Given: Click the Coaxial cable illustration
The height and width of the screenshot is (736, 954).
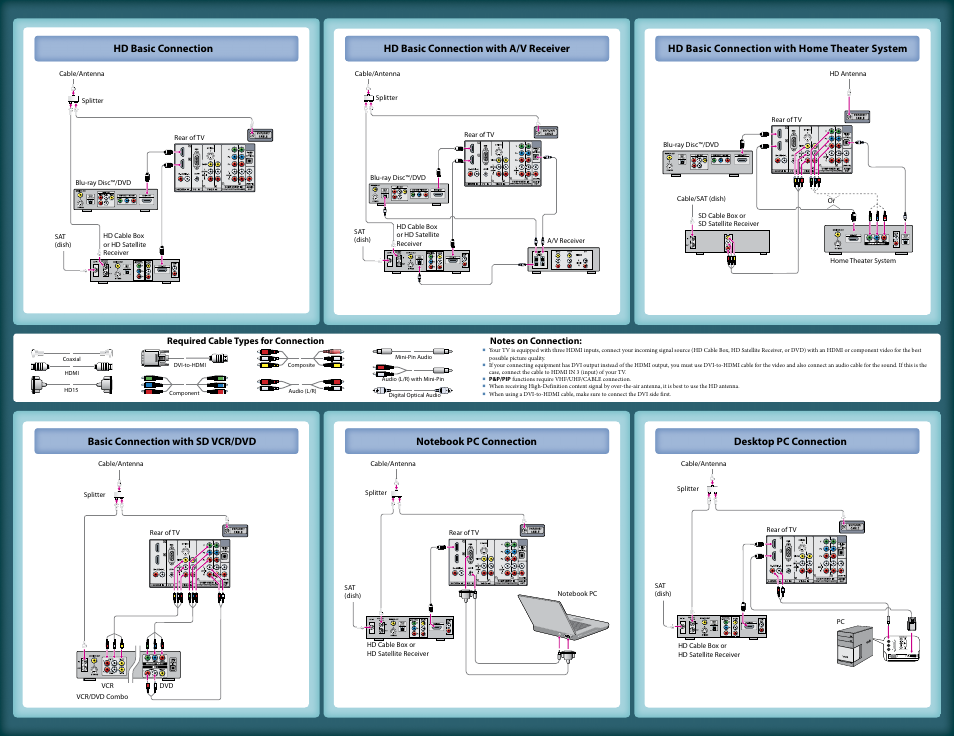Looking at the screenshot, I should tap(72, 352).
